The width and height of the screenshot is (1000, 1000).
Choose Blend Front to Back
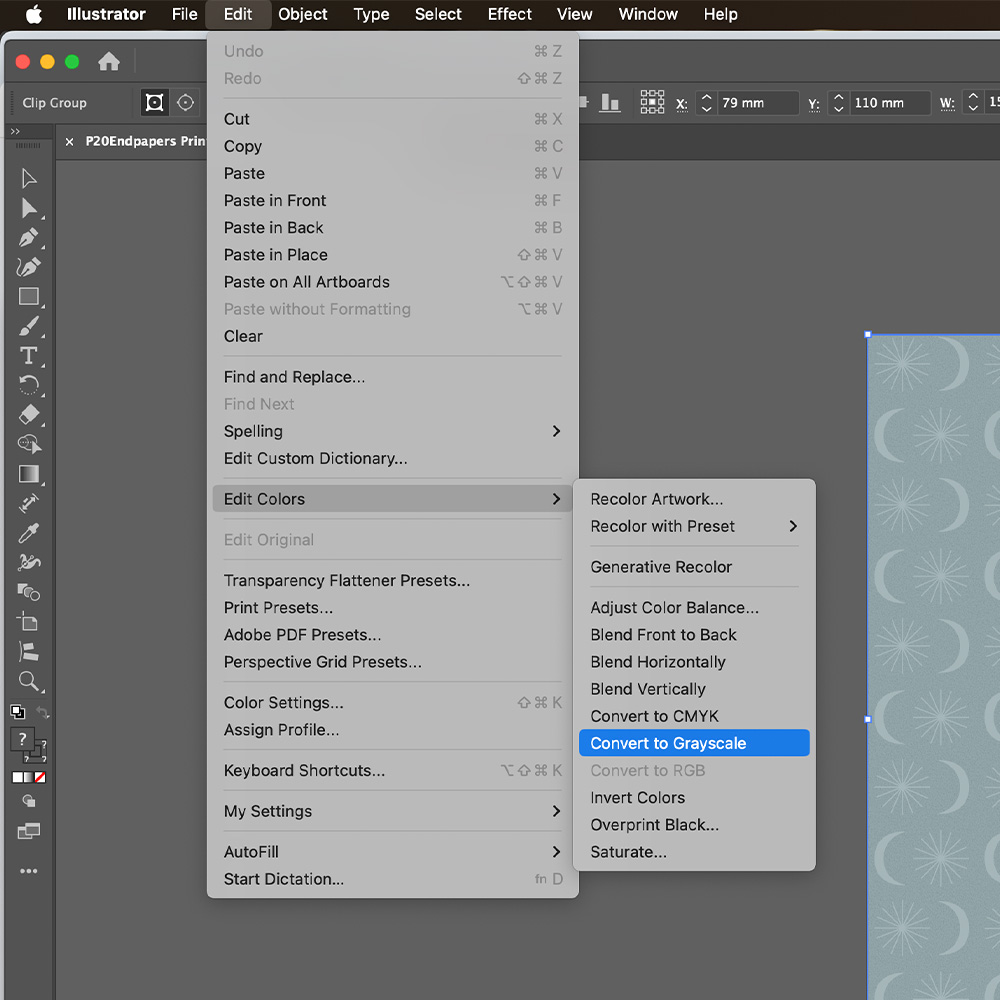pyautogui.click(x=694, y=635)
